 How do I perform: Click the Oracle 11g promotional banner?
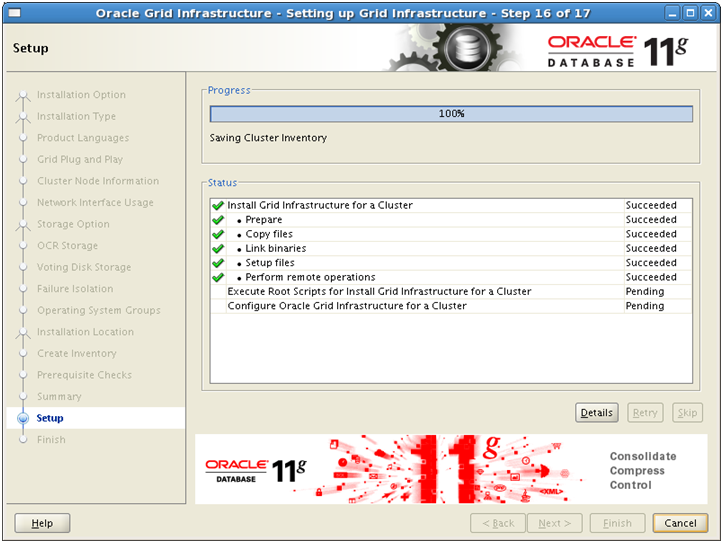tap(451, 469)
